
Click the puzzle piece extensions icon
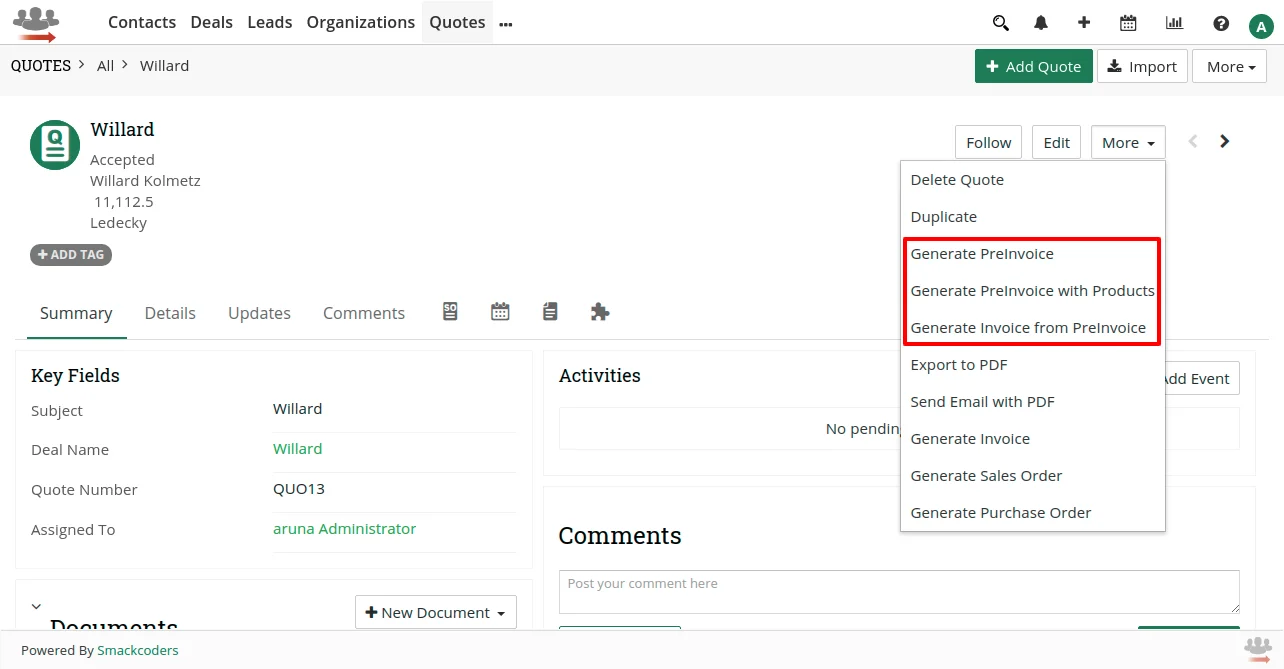599,312
